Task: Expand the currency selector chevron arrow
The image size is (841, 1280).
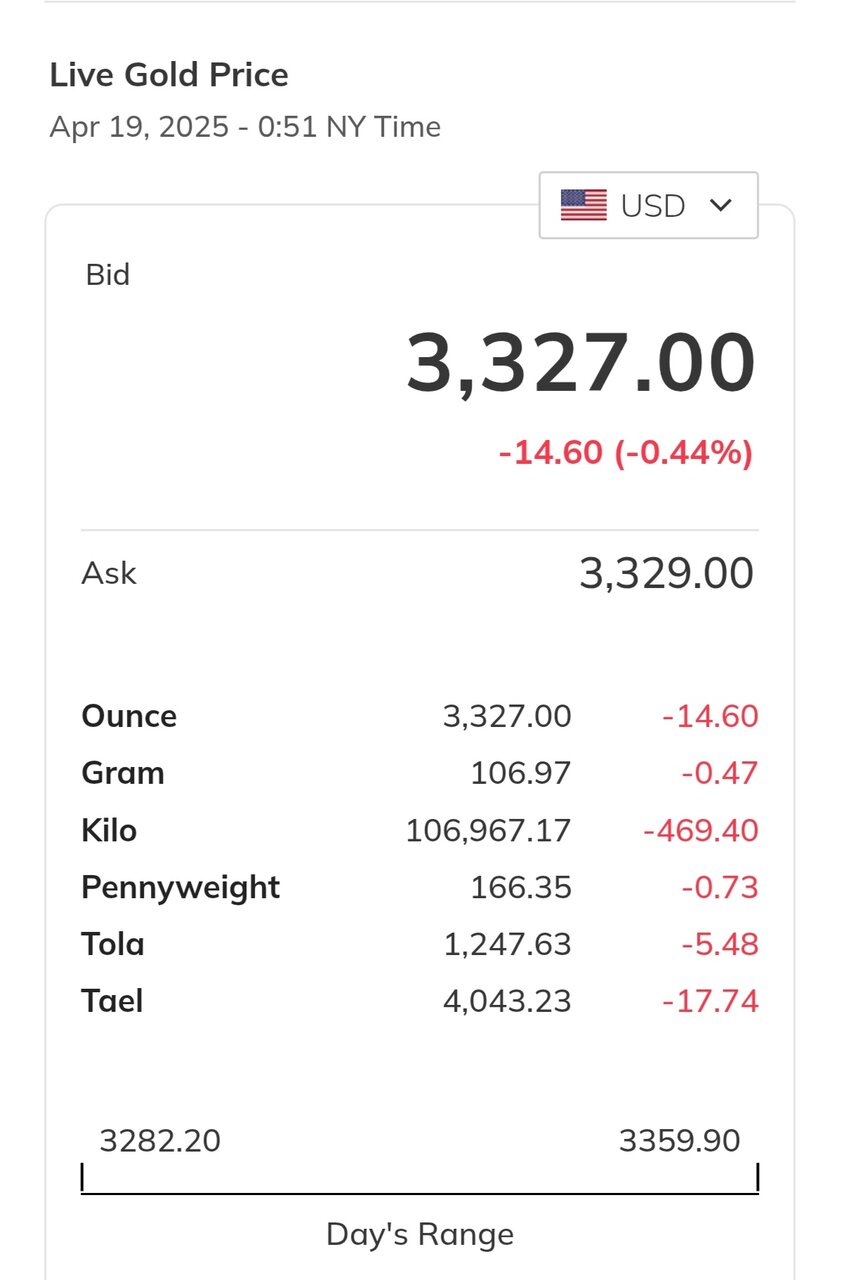Action: pos(720,205)
